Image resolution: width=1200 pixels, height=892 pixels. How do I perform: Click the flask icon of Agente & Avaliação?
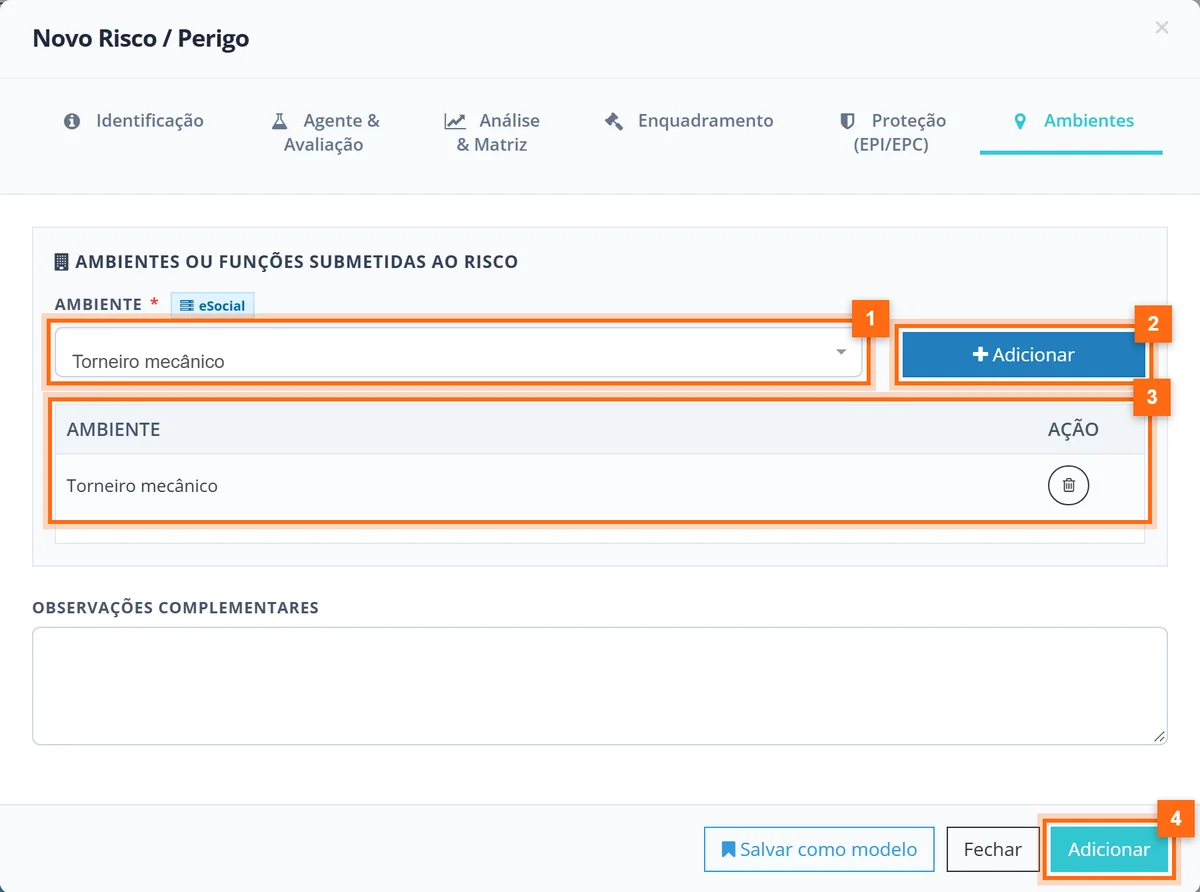279,121
